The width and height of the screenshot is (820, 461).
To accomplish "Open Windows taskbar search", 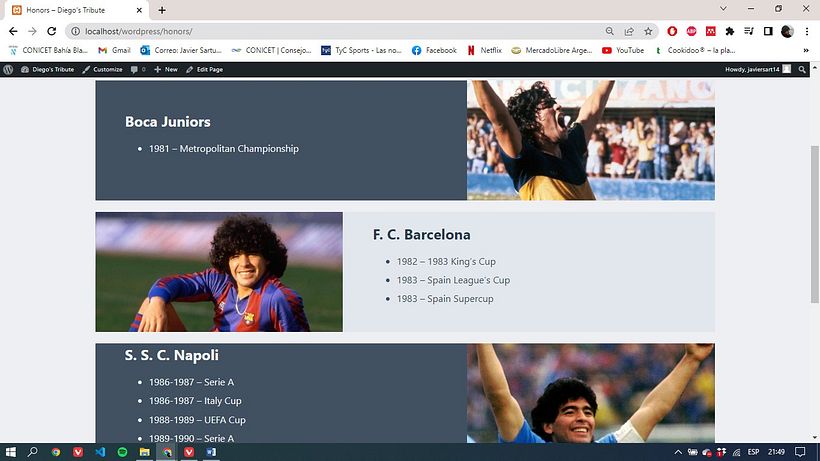I will [32, 452].
